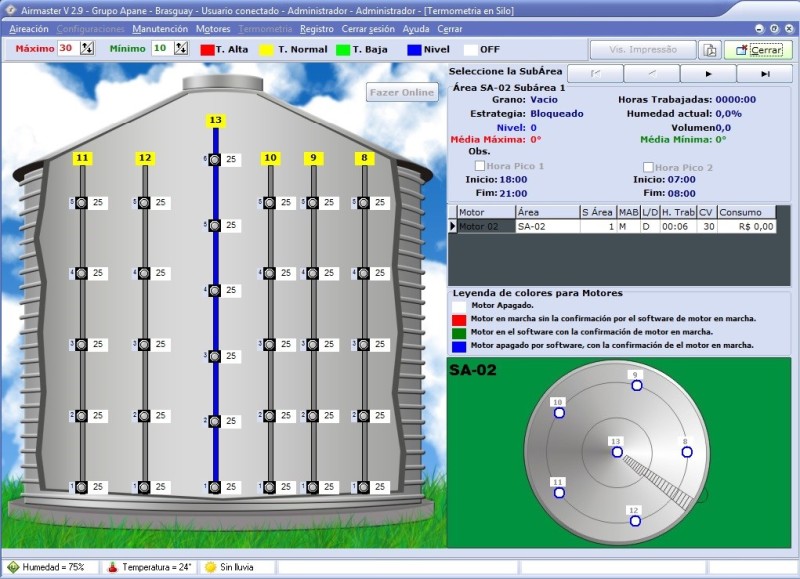This screenshot has width=800, height=579.
Task: Select the Motor 02 row in table
Action: [478, 227]
